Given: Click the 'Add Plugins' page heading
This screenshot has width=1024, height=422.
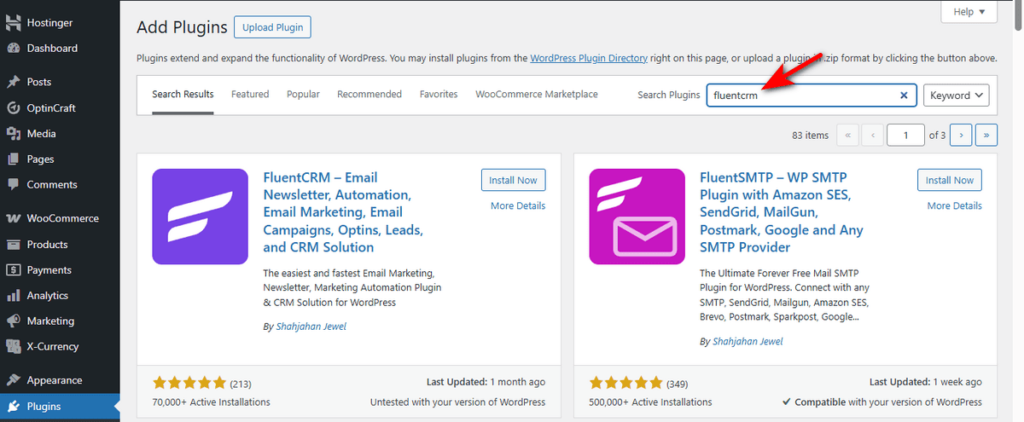Looking at the screenshot, I should (182, 27).
